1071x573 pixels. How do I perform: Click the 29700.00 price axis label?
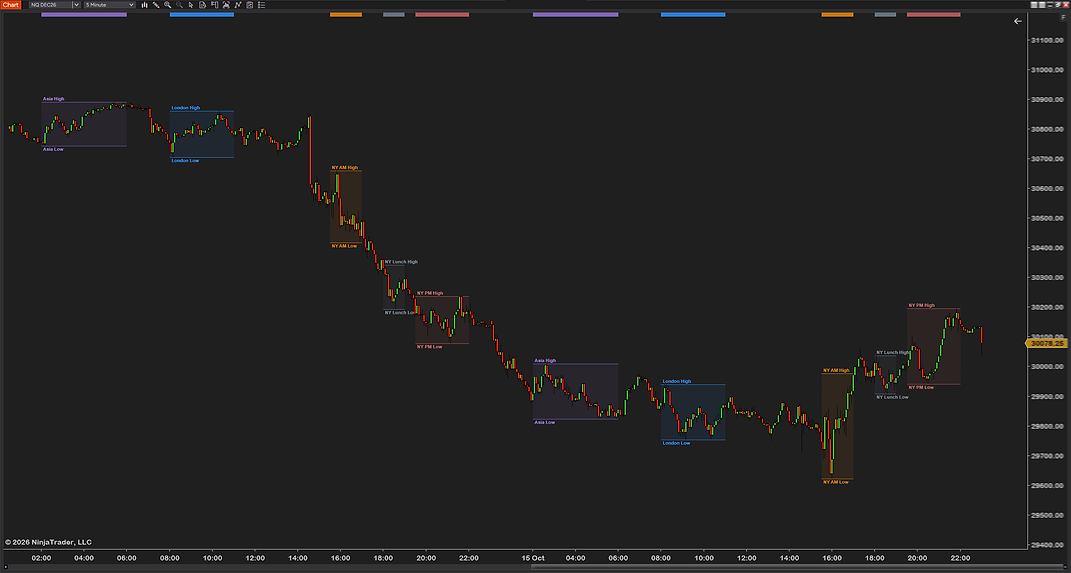tap(1048, 456)
